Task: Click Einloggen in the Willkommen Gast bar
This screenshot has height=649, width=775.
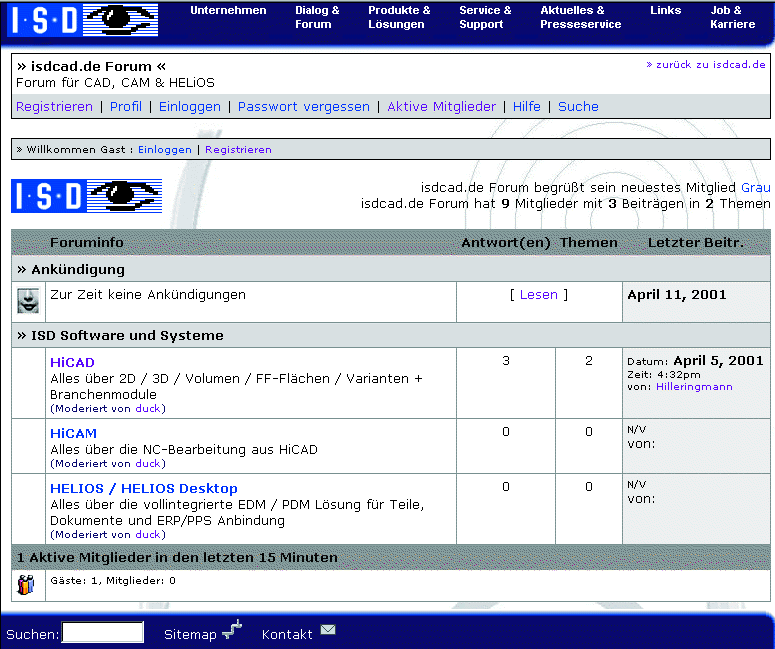Action: tap(165, 150)
